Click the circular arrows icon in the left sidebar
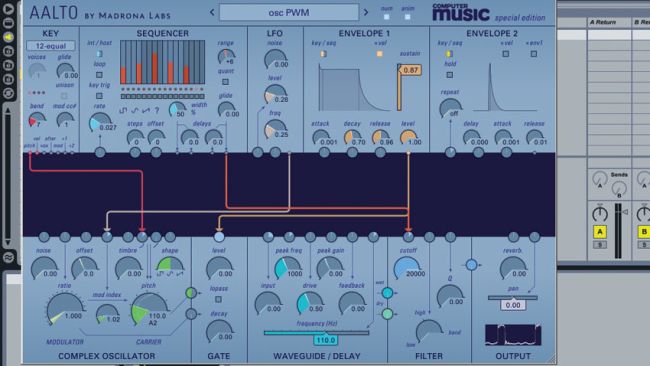 pyautogui.click(x=9, y=93)
